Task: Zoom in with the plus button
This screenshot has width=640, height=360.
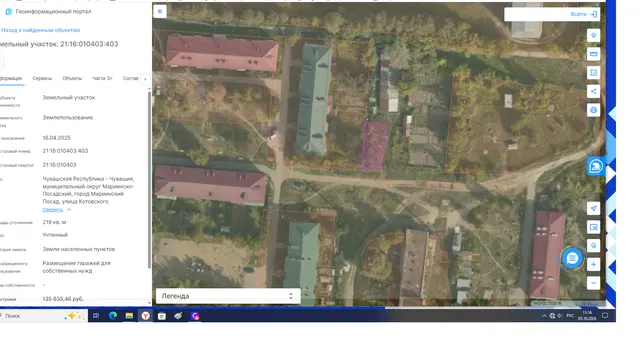Action: point(593,264)
